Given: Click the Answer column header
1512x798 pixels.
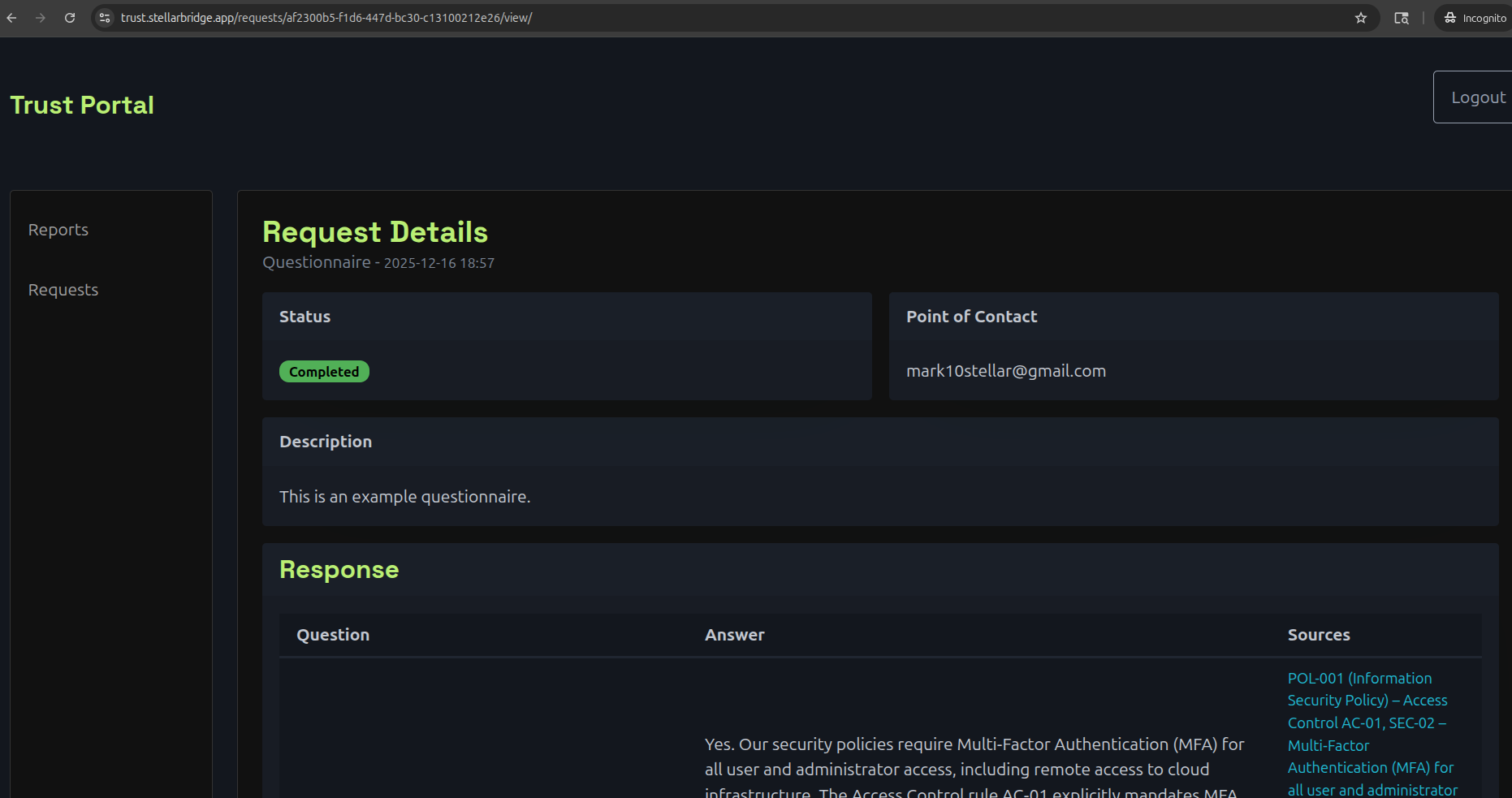Looking at the screenshot, I should [734, 634].
